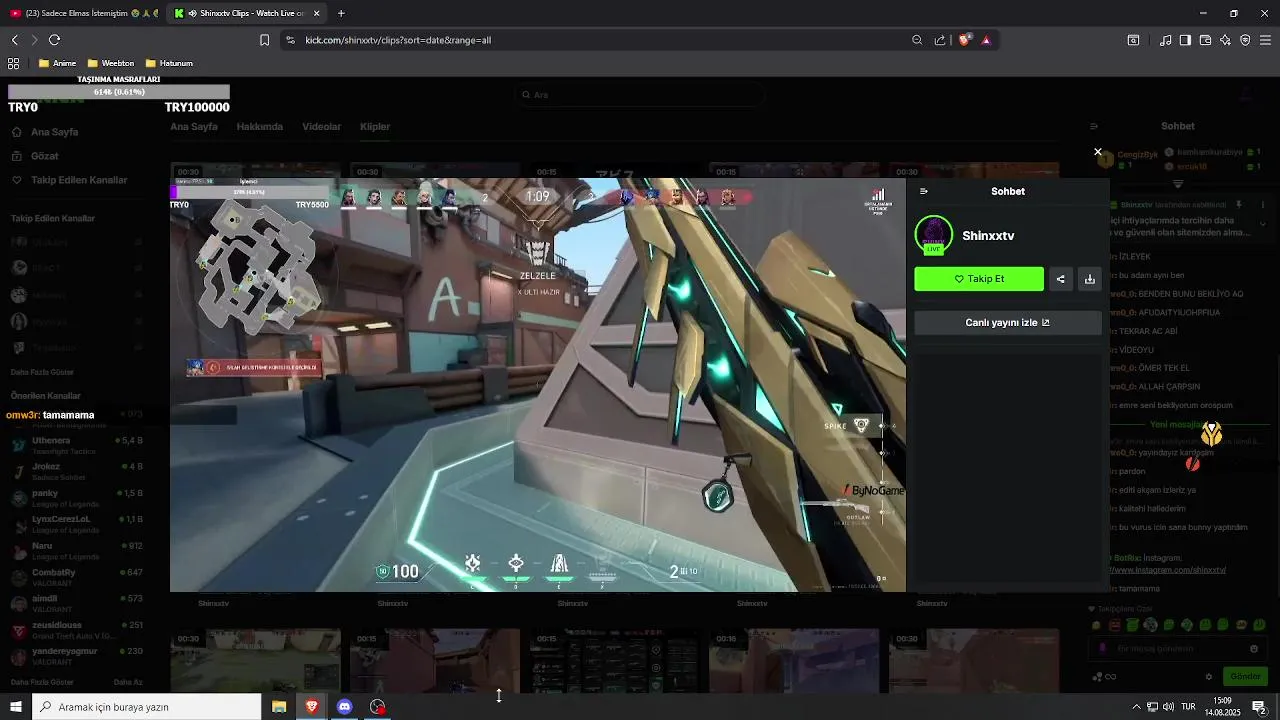This screenshot has height=720, width=1280.
Task: Open File Explorer from the taskbar
Action: 279,707
